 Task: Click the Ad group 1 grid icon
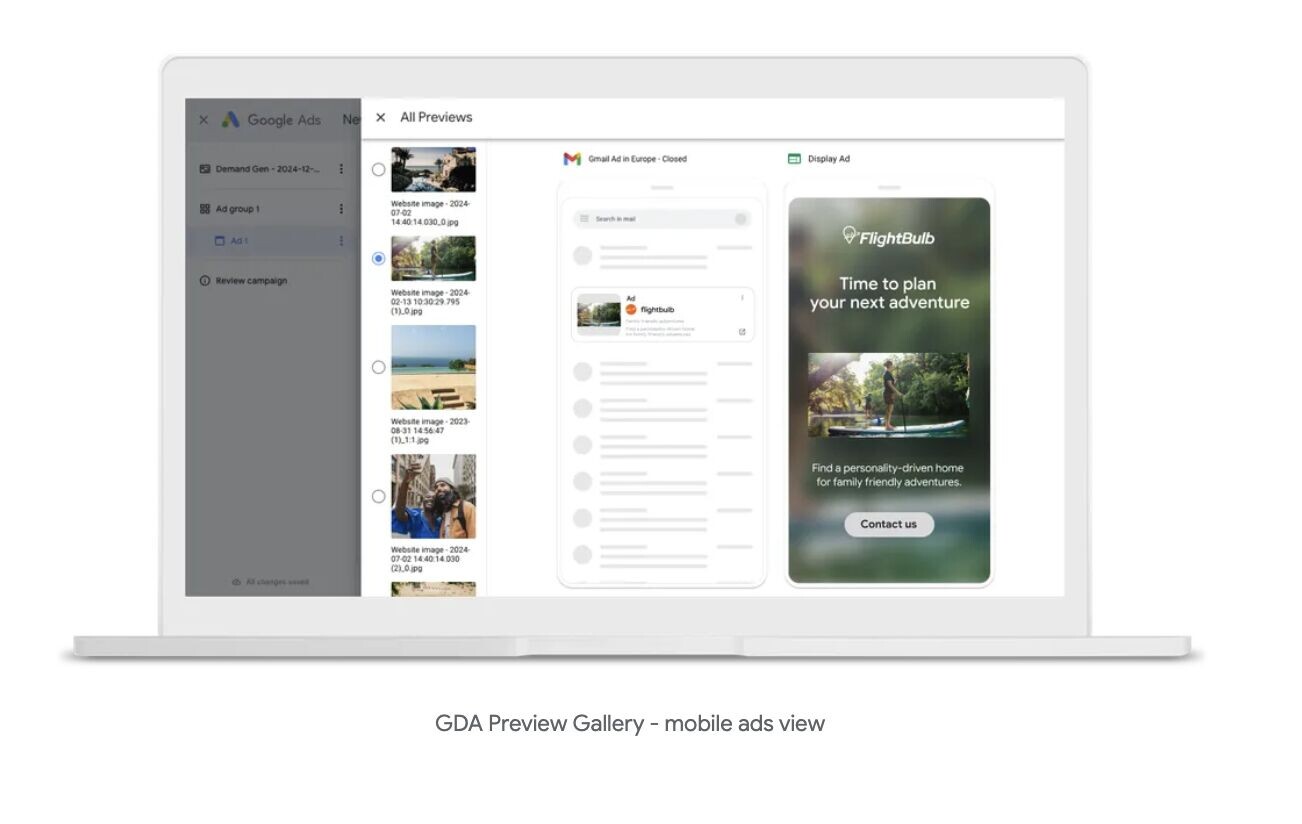tap(205, 209)
